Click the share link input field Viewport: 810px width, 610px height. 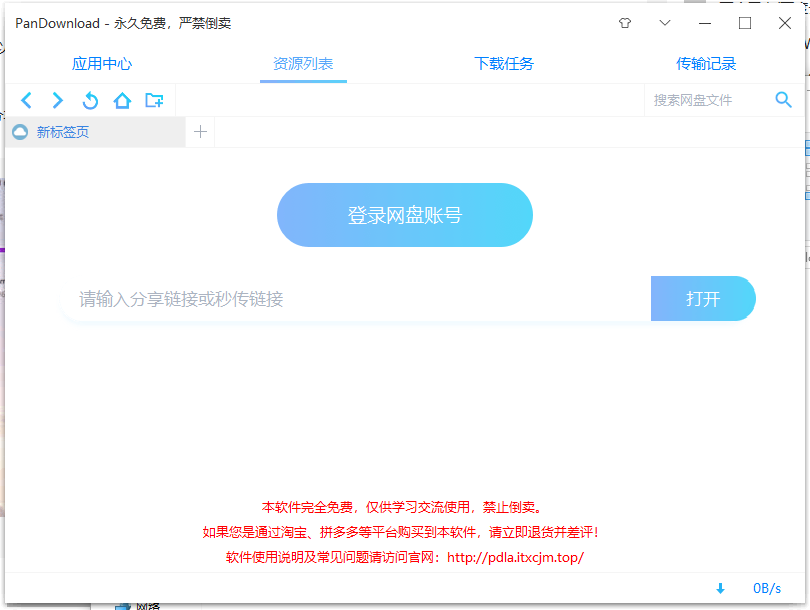[x=350, y=298]
